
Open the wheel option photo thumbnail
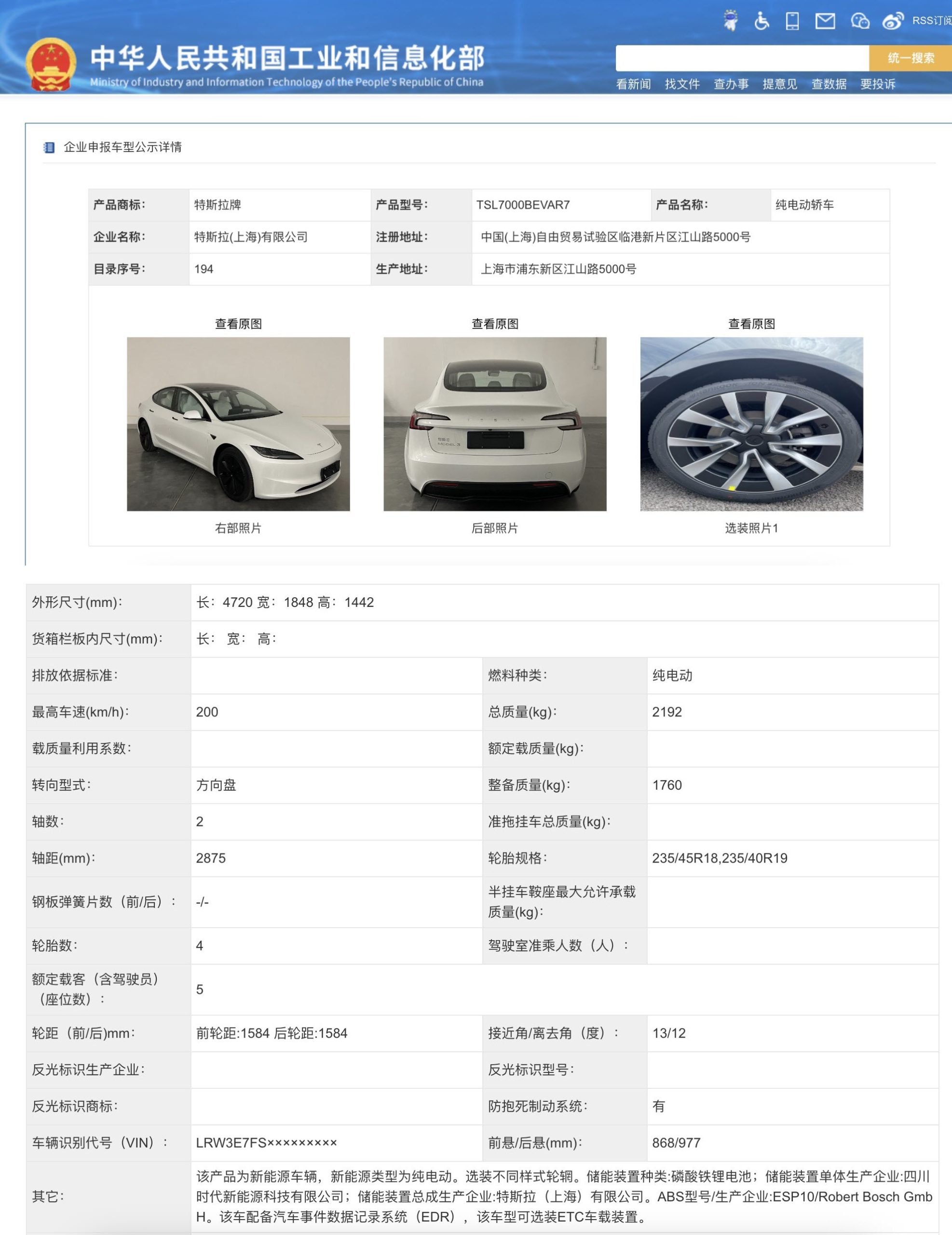click(751, 424)
